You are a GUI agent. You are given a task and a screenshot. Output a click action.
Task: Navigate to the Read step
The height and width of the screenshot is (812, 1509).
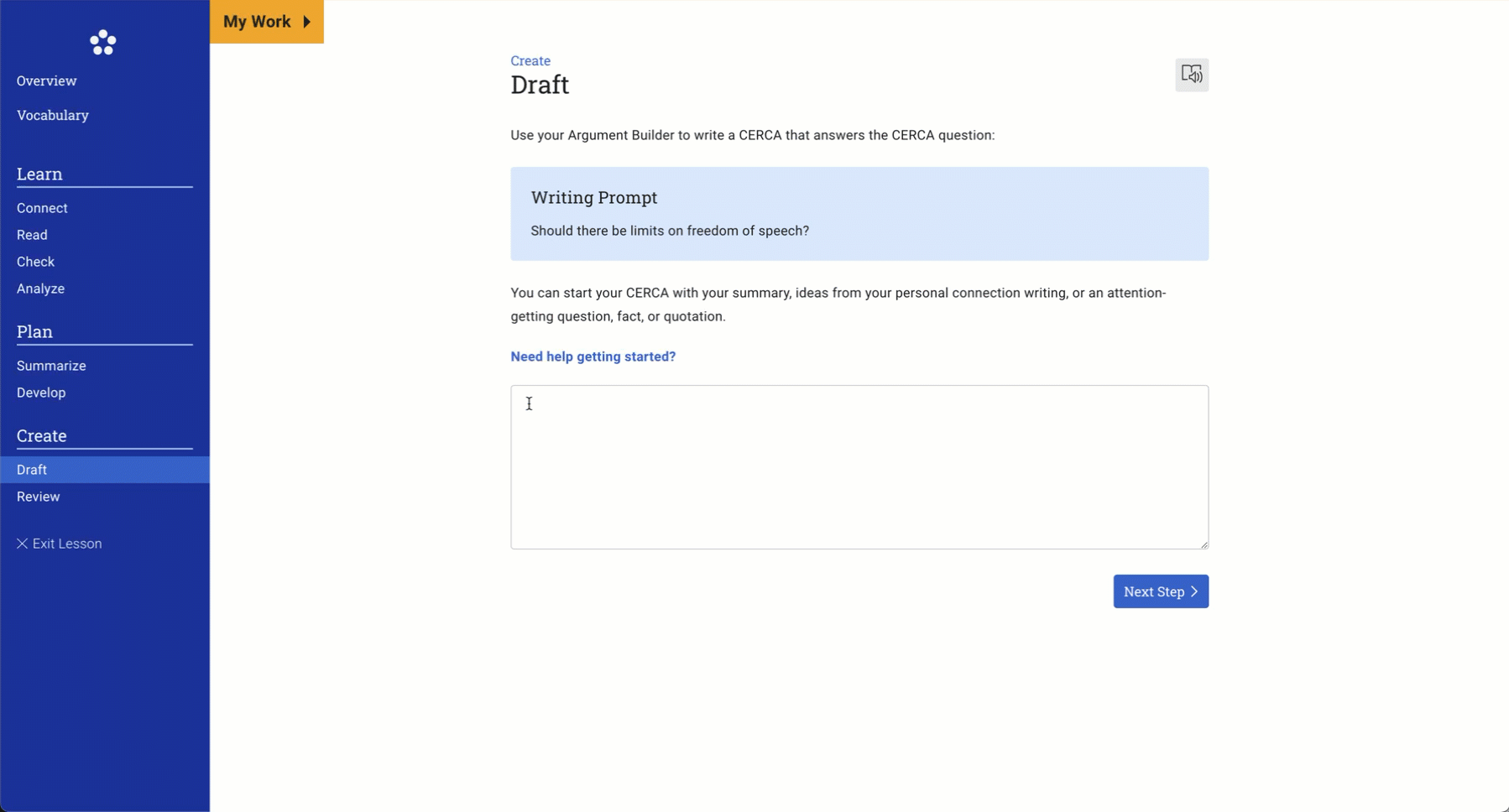coord(32,235)
